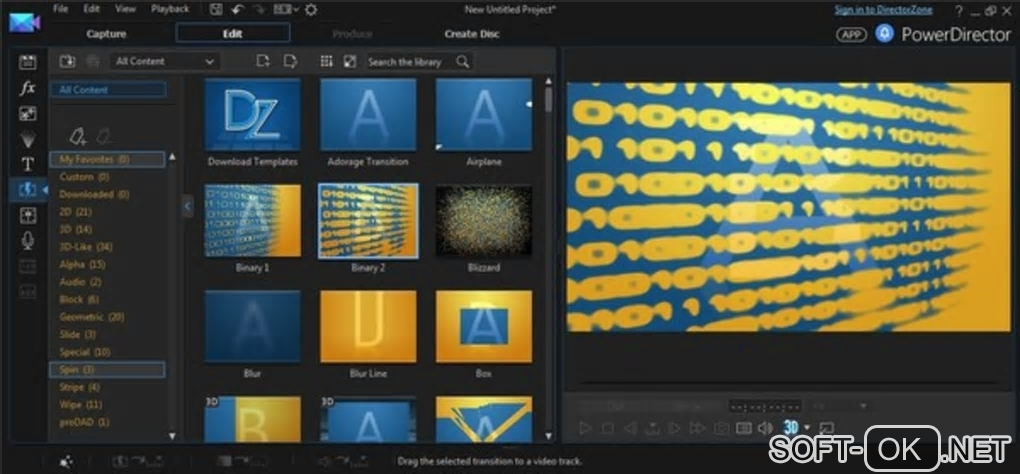Image resolution: width=1020 pixels, height=474 pixels.
Task: Click the preview timecode field
Action: tap(765, 406)
